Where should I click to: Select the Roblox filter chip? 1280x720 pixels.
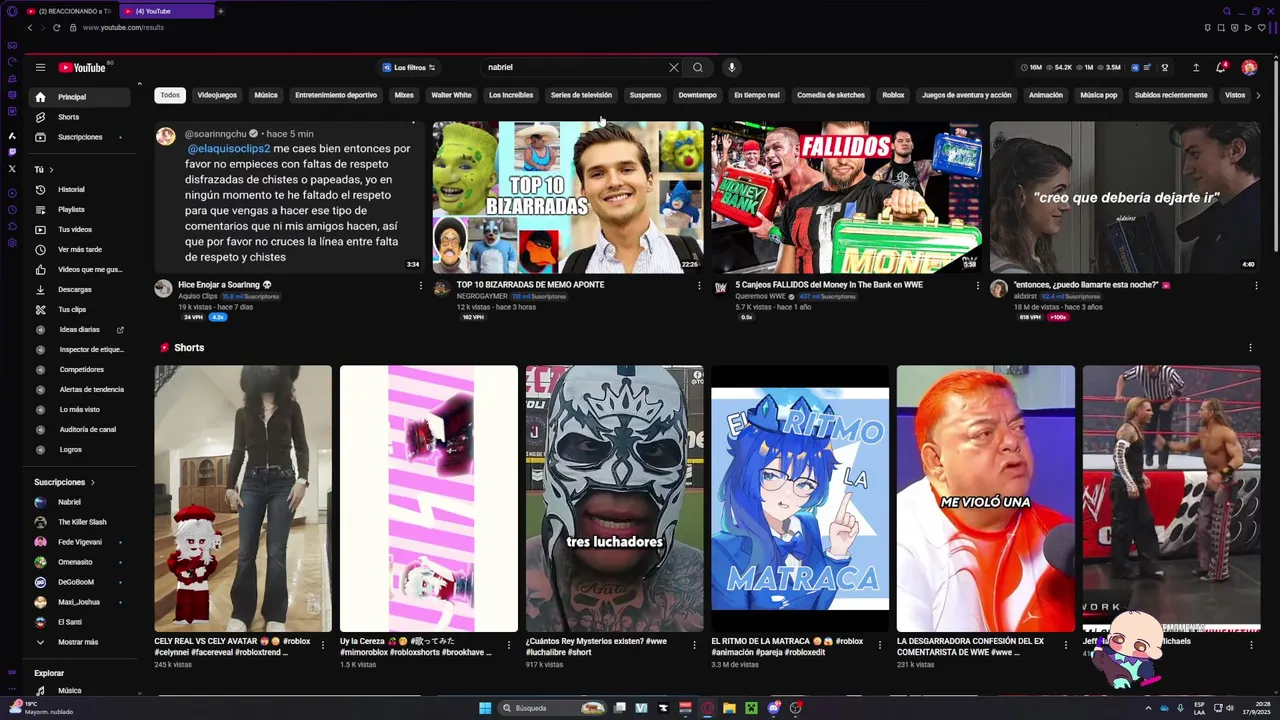tap(893, 95)
